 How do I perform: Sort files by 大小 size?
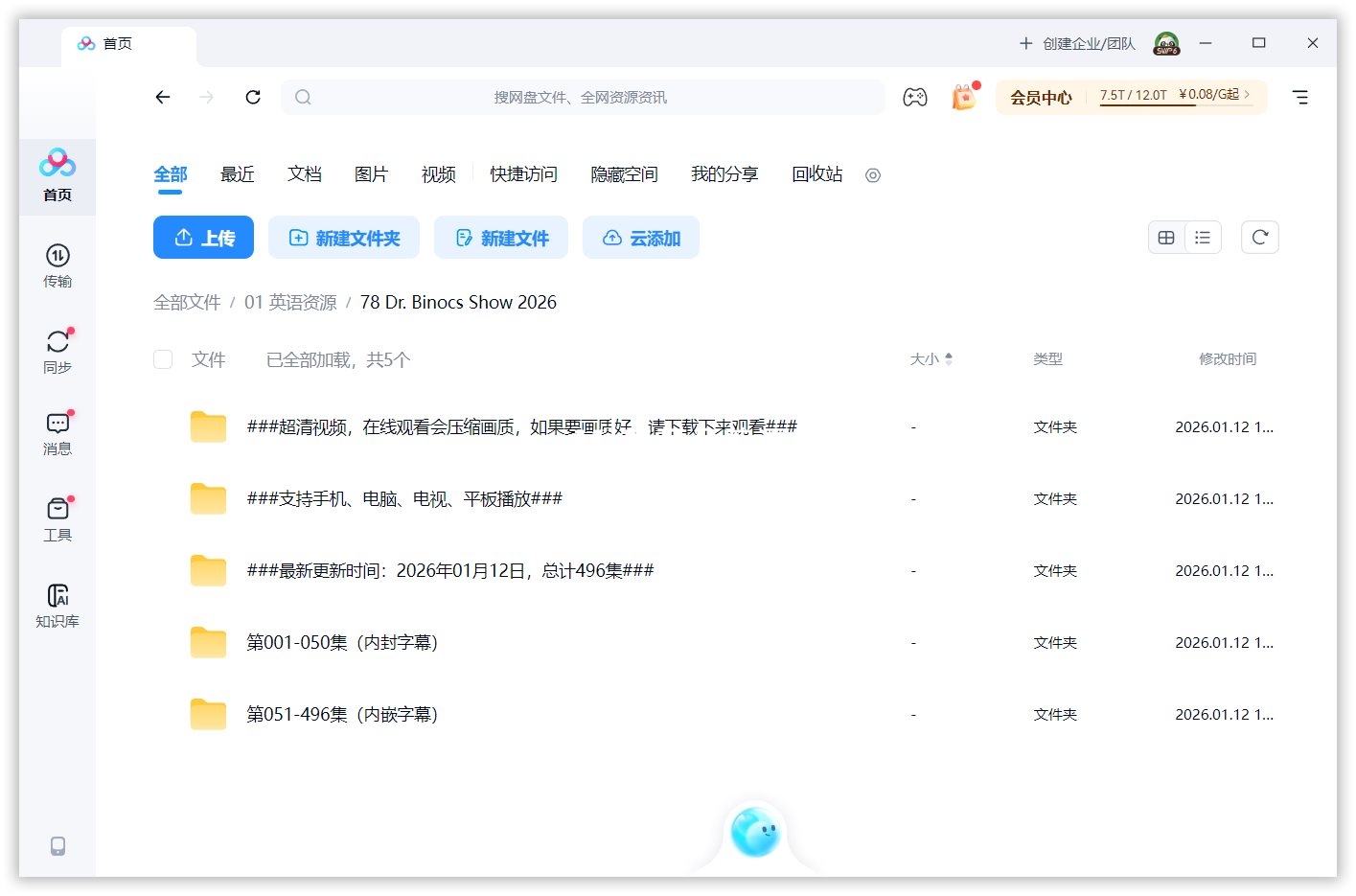pyautogui.click(x=930, y=359)
